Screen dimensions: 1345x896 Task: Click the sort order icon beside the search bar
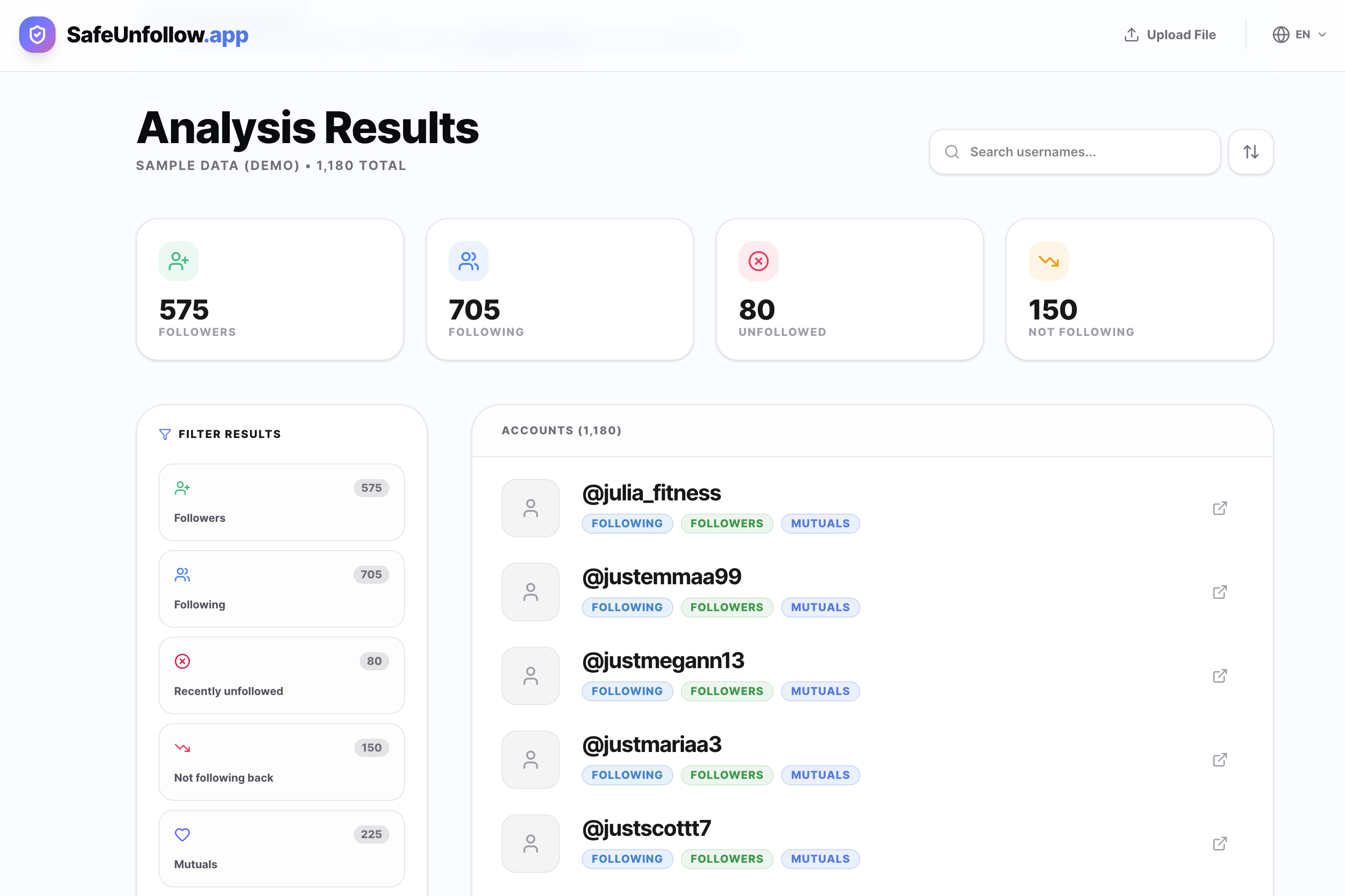tap(1251, 151)
